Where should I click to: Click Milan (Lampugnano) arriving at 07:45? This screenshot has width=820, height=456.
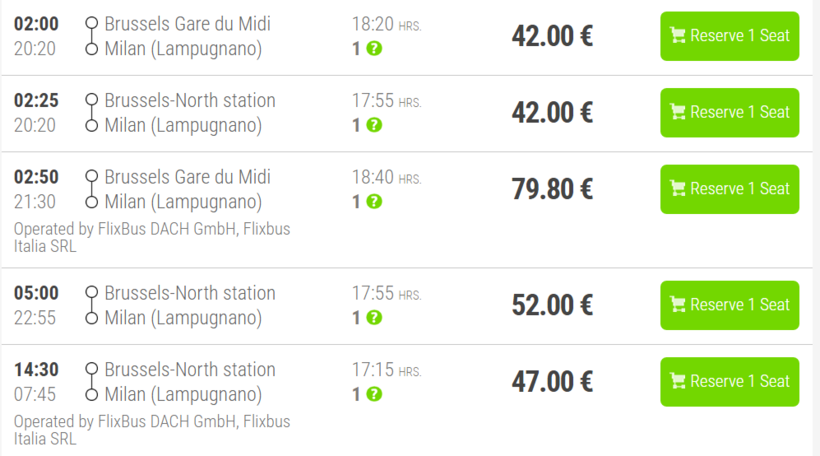click(183, 394)
